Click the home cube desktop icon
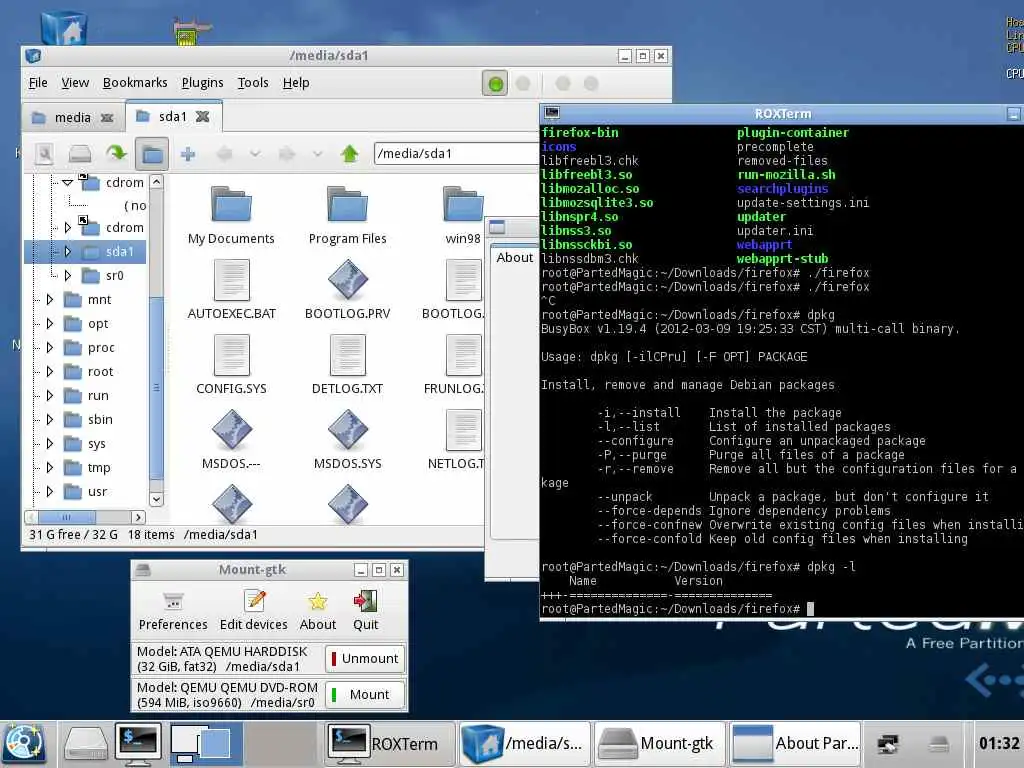Image resolution: width=1024 pixels, height=768 pixels. click(64, 27)
